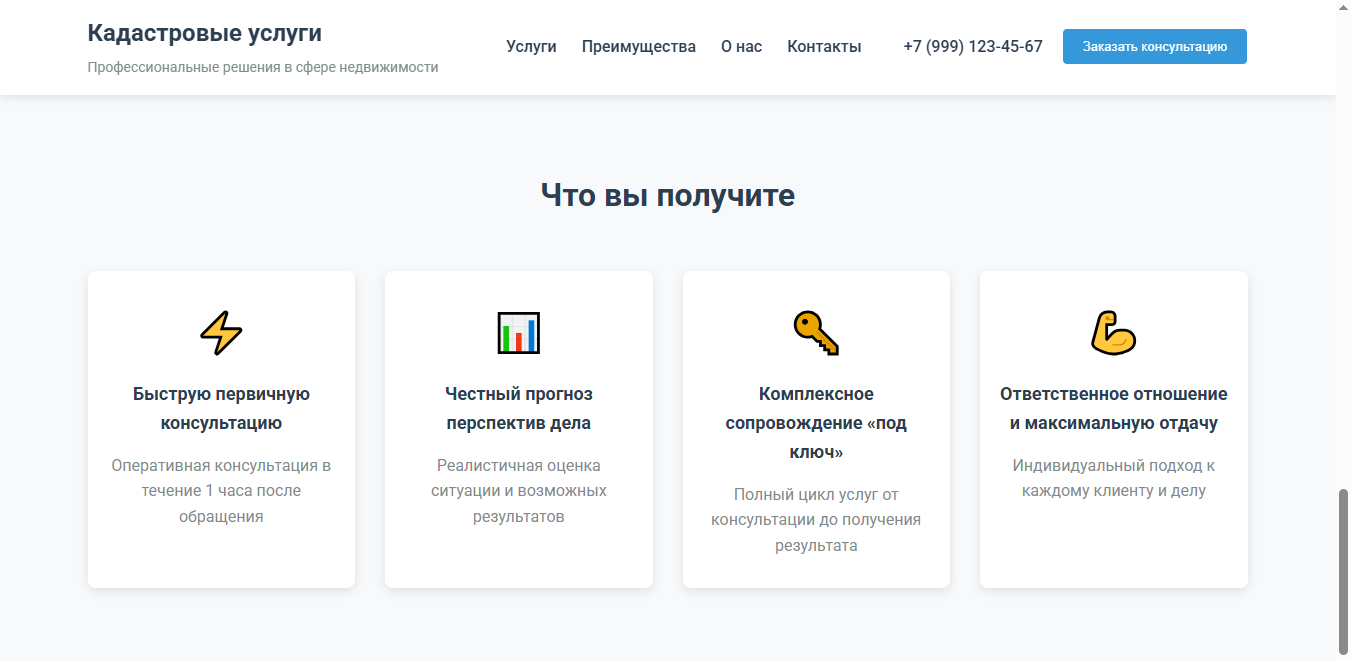This screenshot has width=1351, height=661.
Task: Open the Преимущества navigation item
Action: tap(639, 46)
